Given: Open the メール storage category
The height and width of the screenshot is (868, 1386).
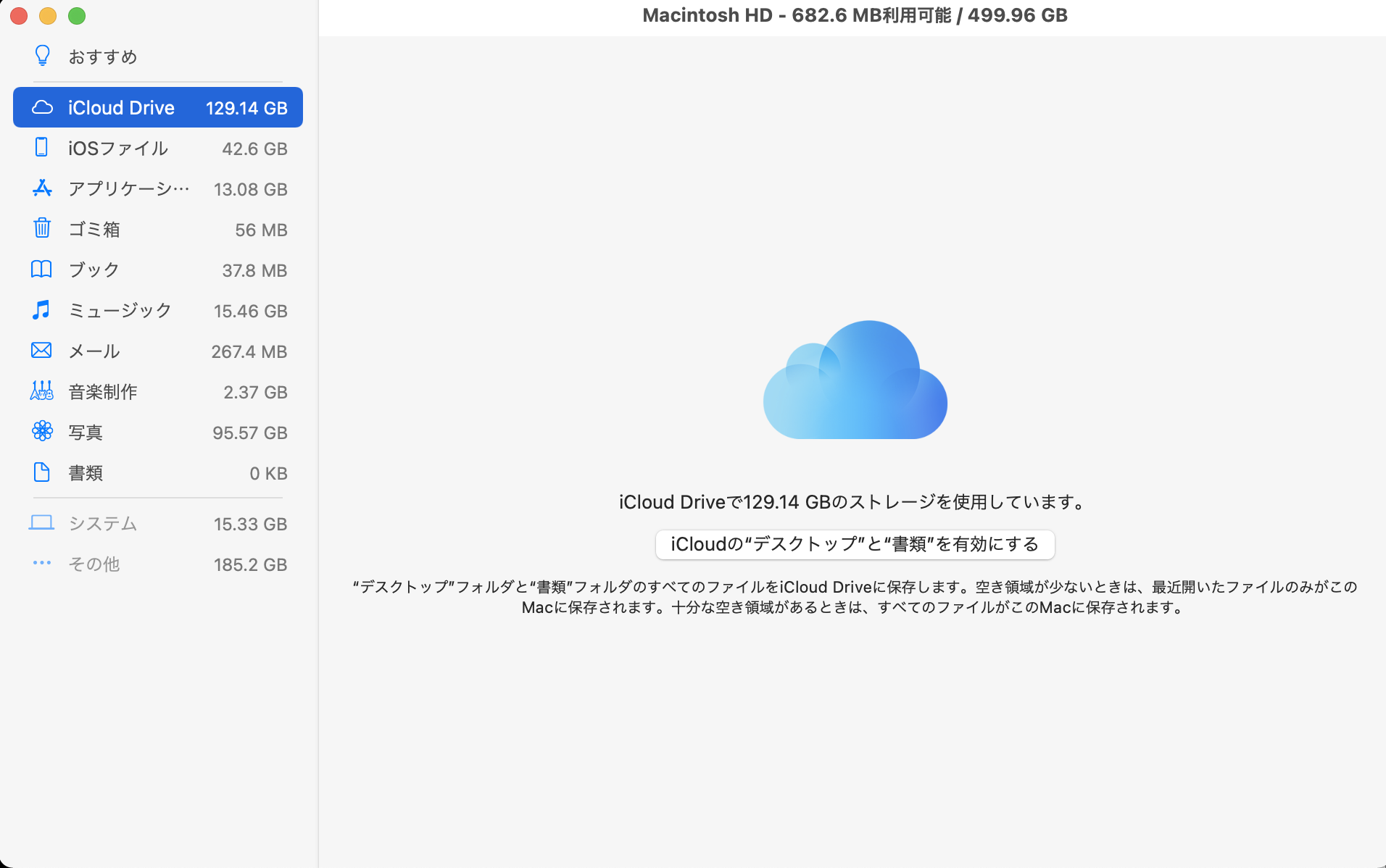Looking at the screenshot, I should point(158,351).
